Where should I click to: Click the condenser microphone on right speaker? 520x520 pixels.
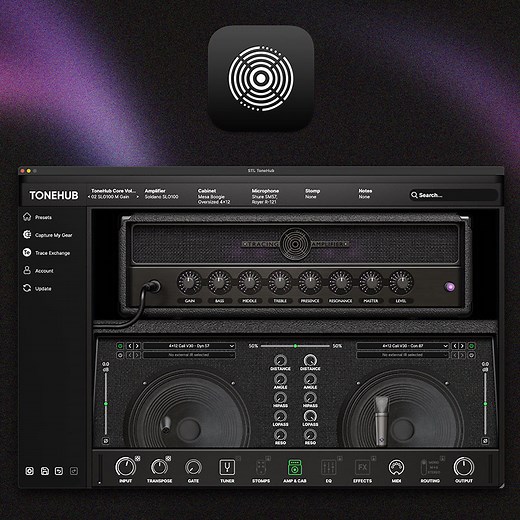coord(381,420)
